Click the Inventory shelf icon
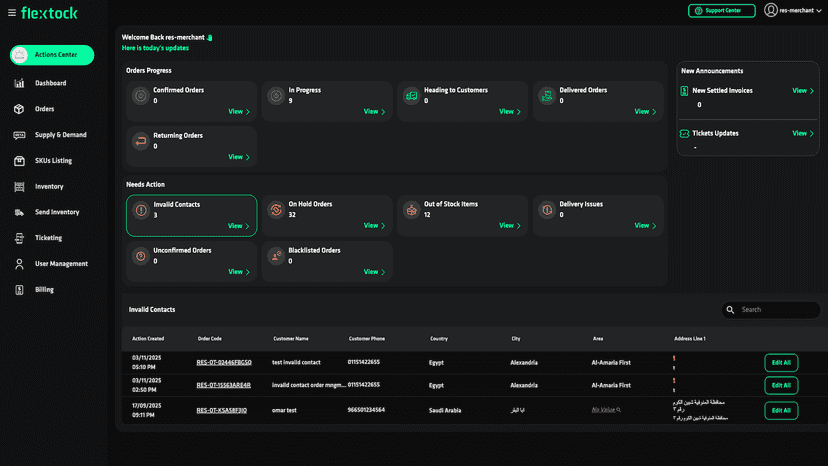The image size is (828, 466). pos(19,187)
